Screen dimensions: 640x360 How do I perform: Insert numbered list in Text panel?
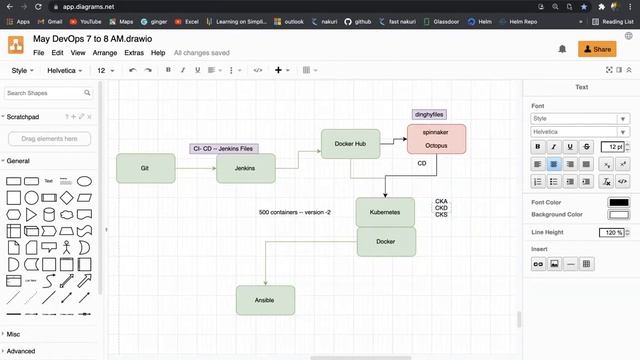point(538,182)
